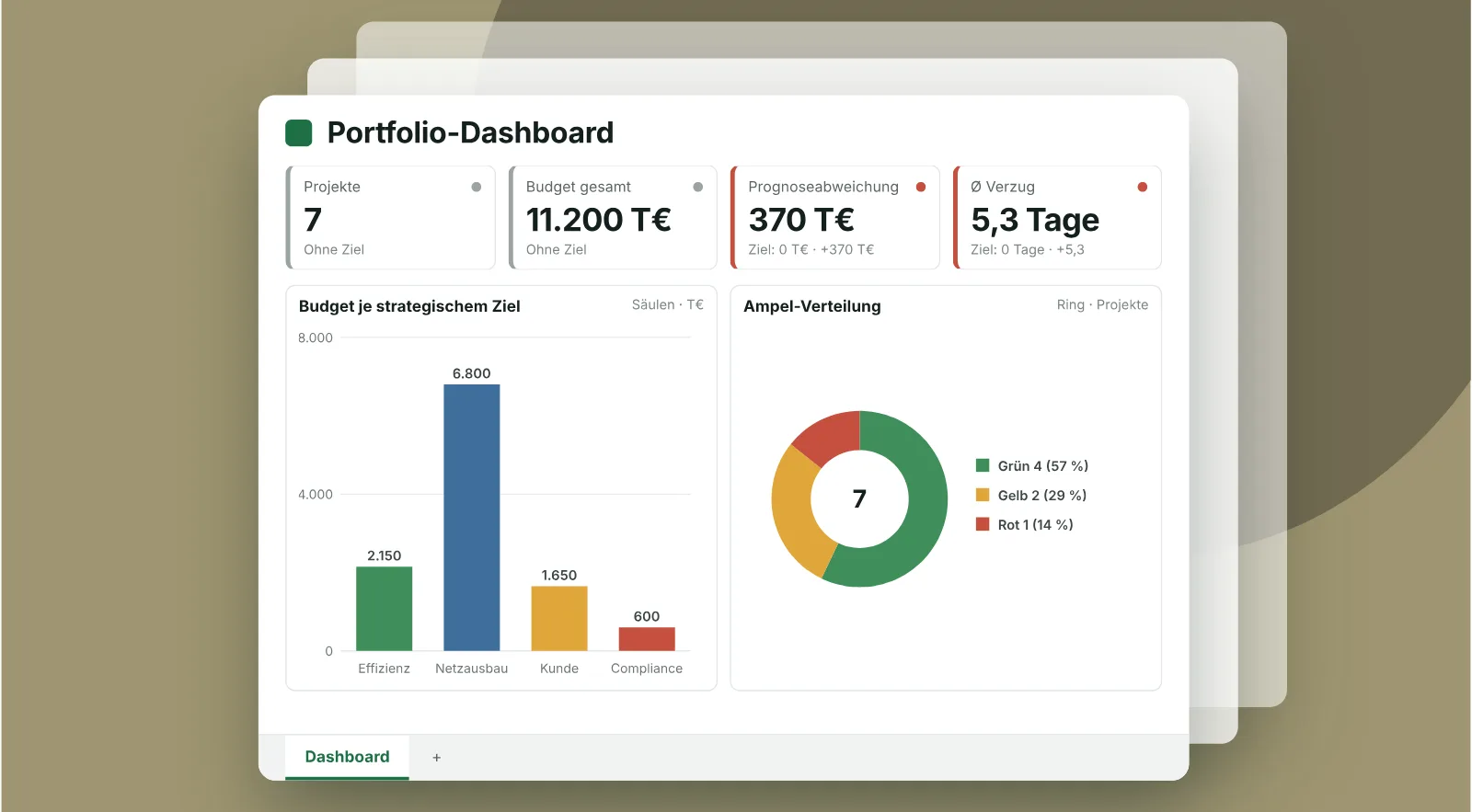1472x812 pixels.
Task: Click Ziel: 0 Tage · +5,3 subtitle
Action: pyautogui.click(x=1028, y=250)
